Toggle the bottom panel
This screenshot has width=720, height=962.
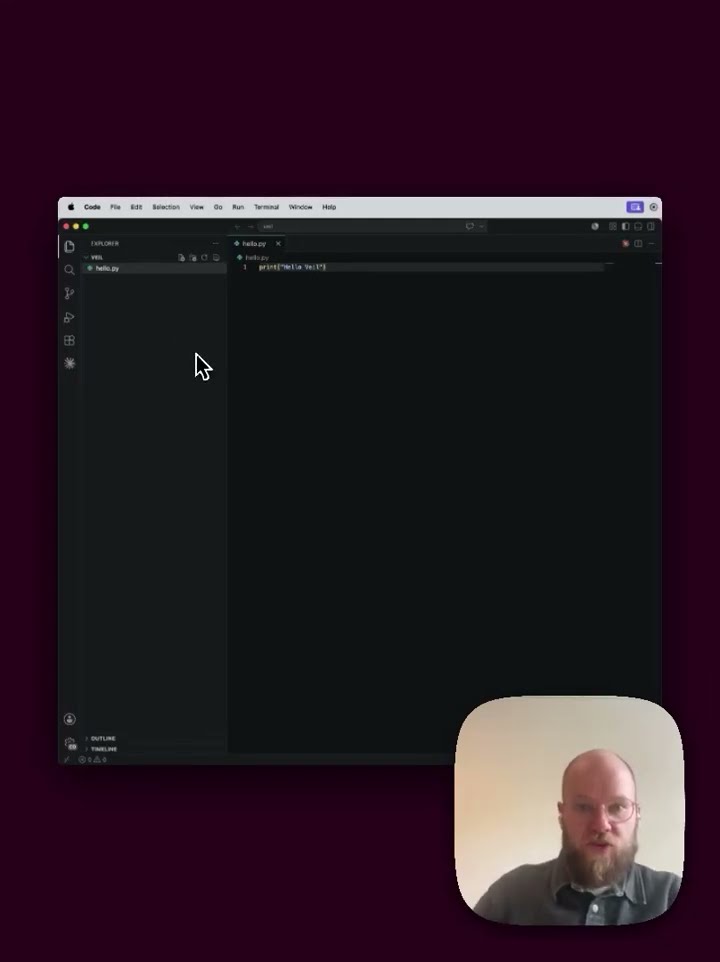(x=638, y=226)
